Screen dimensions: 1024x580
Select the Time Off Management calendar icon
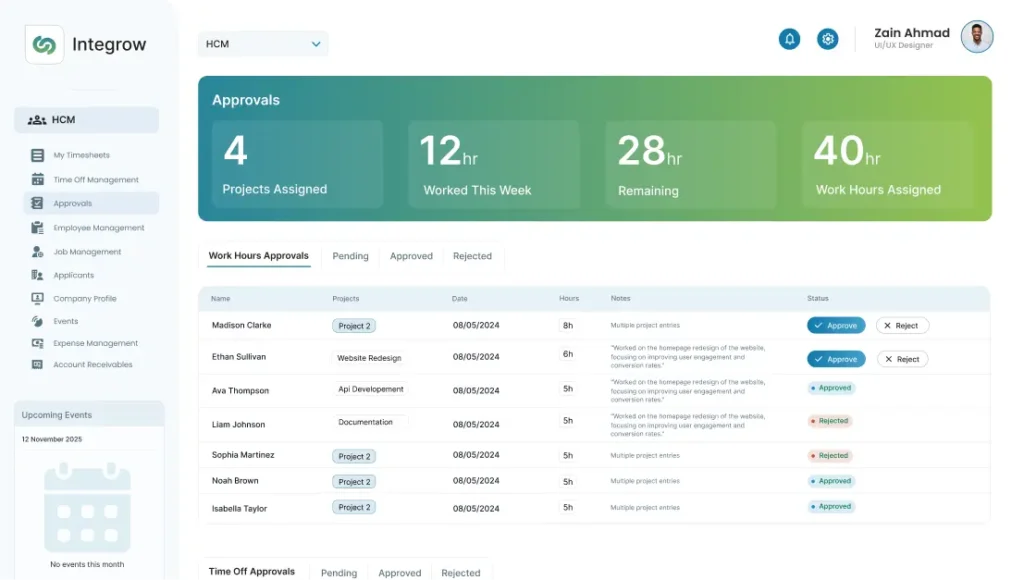click(x=37, y=180)
